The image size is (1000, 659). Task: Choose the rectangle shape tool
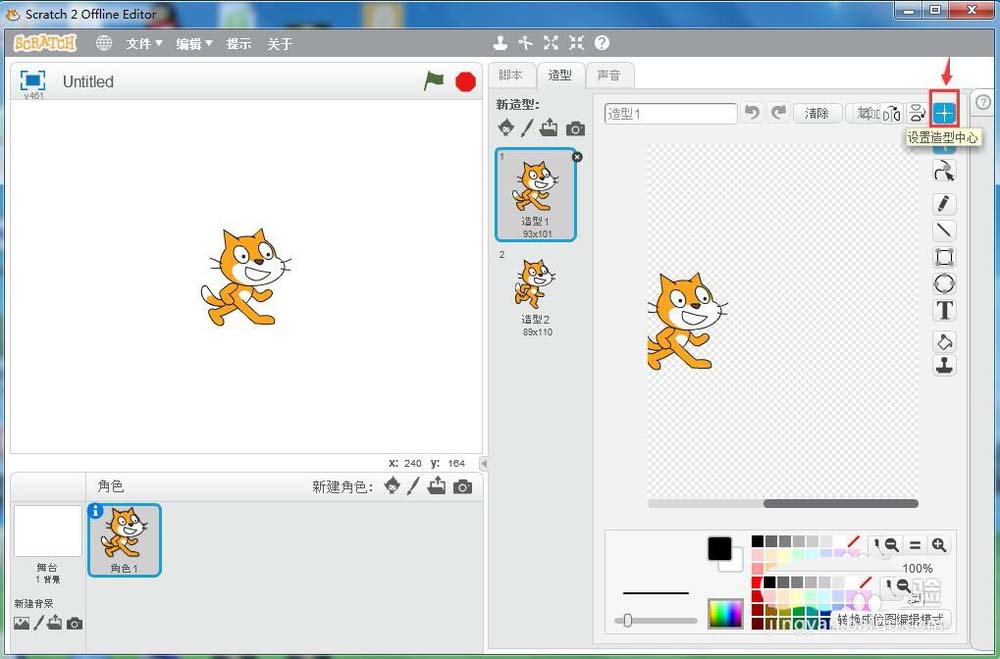click(944, 257)
